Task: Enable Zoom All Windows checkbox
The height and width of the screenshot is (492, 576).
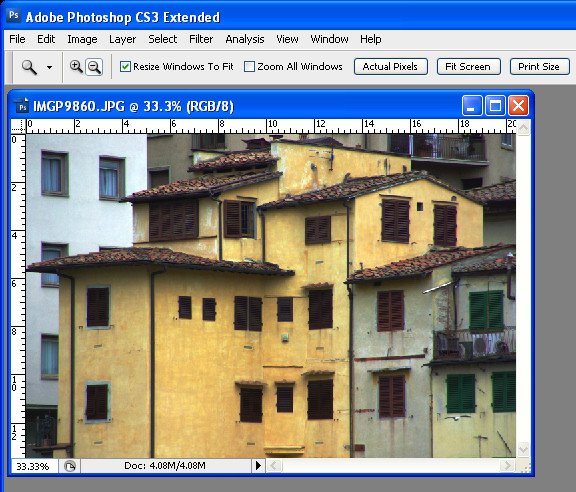Action: (x=249, y=67)
